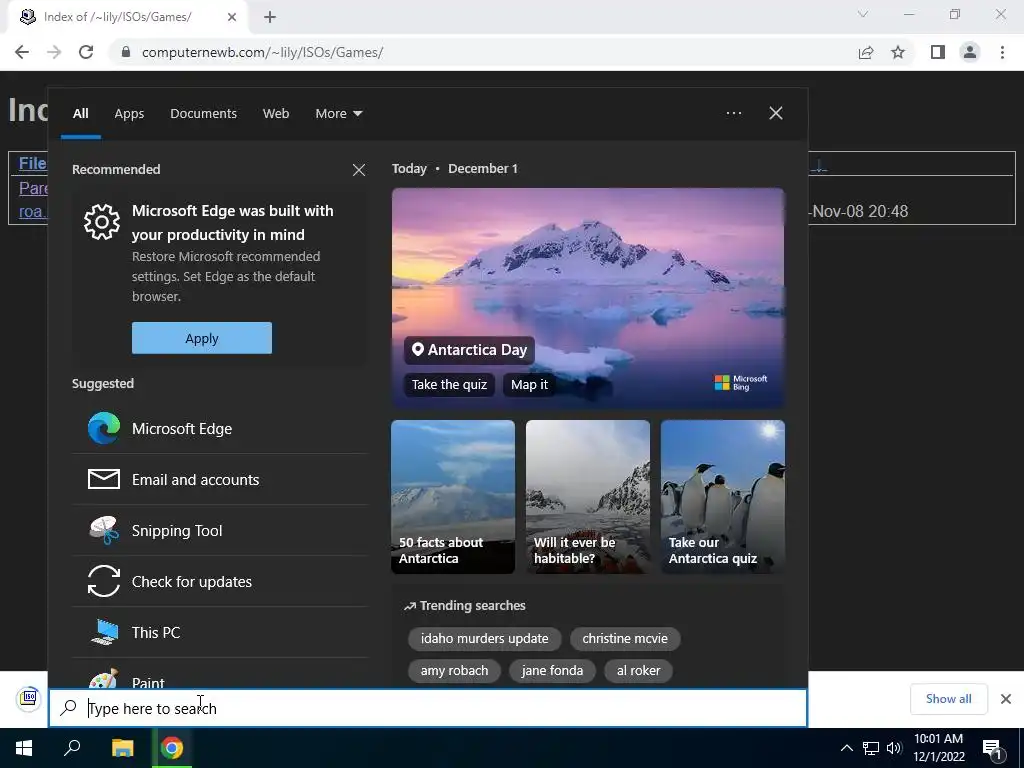Switch to the Apps search tab
Image resolution: width=1024 pixels, height=768 pixels.
point(129,114)
